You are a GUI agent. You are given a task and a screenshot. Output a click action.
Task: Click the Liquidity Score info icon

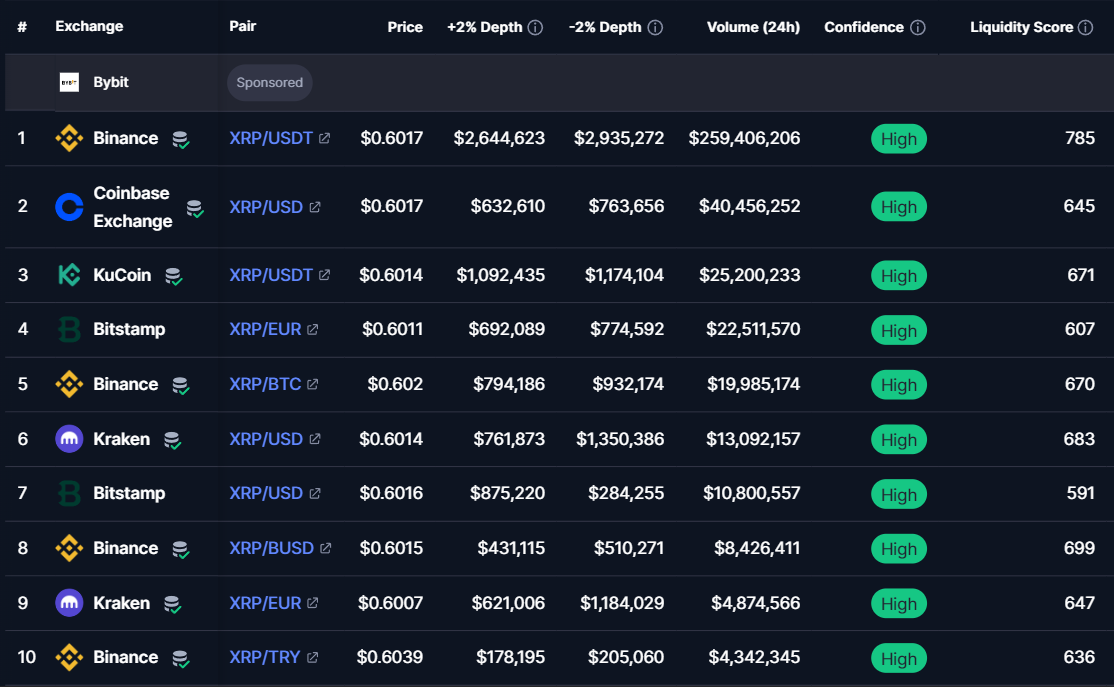1086,27
